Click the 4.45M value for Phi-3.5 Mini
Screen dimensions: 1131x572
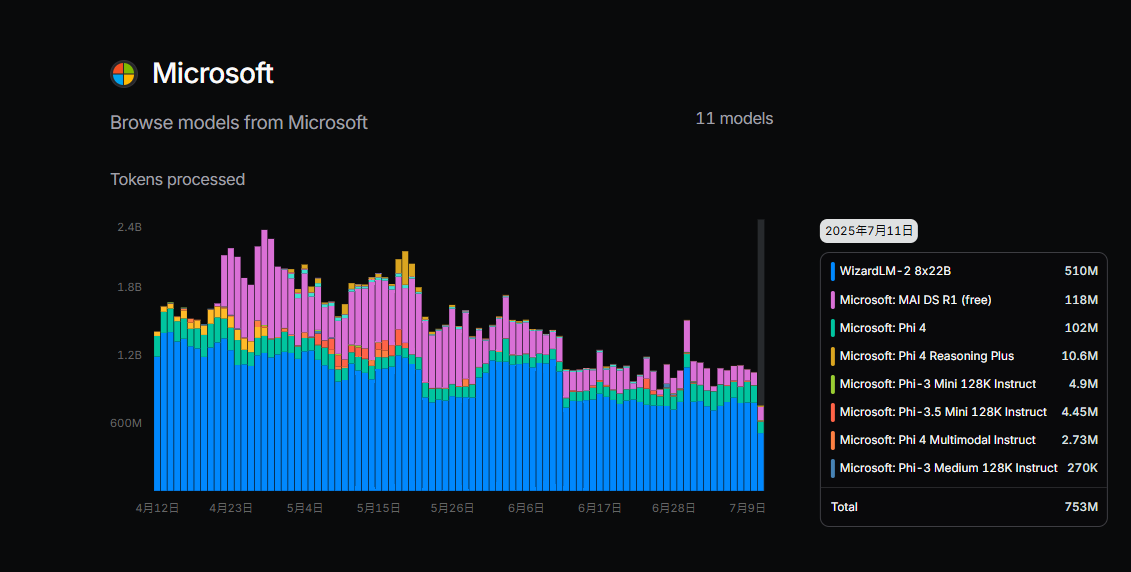(1080, 412)
